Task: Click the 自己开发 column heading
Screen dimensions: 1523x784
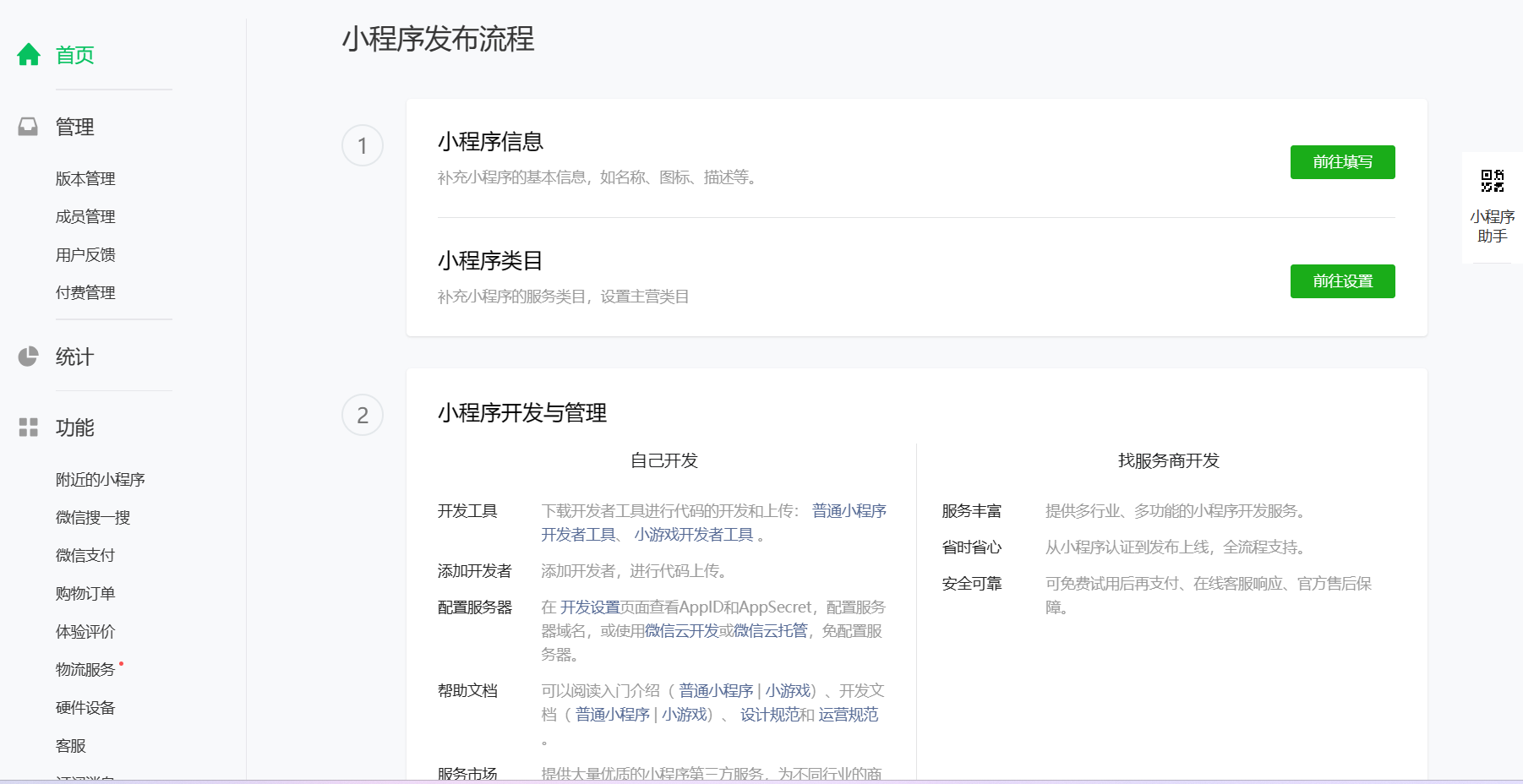Action: 664,460
